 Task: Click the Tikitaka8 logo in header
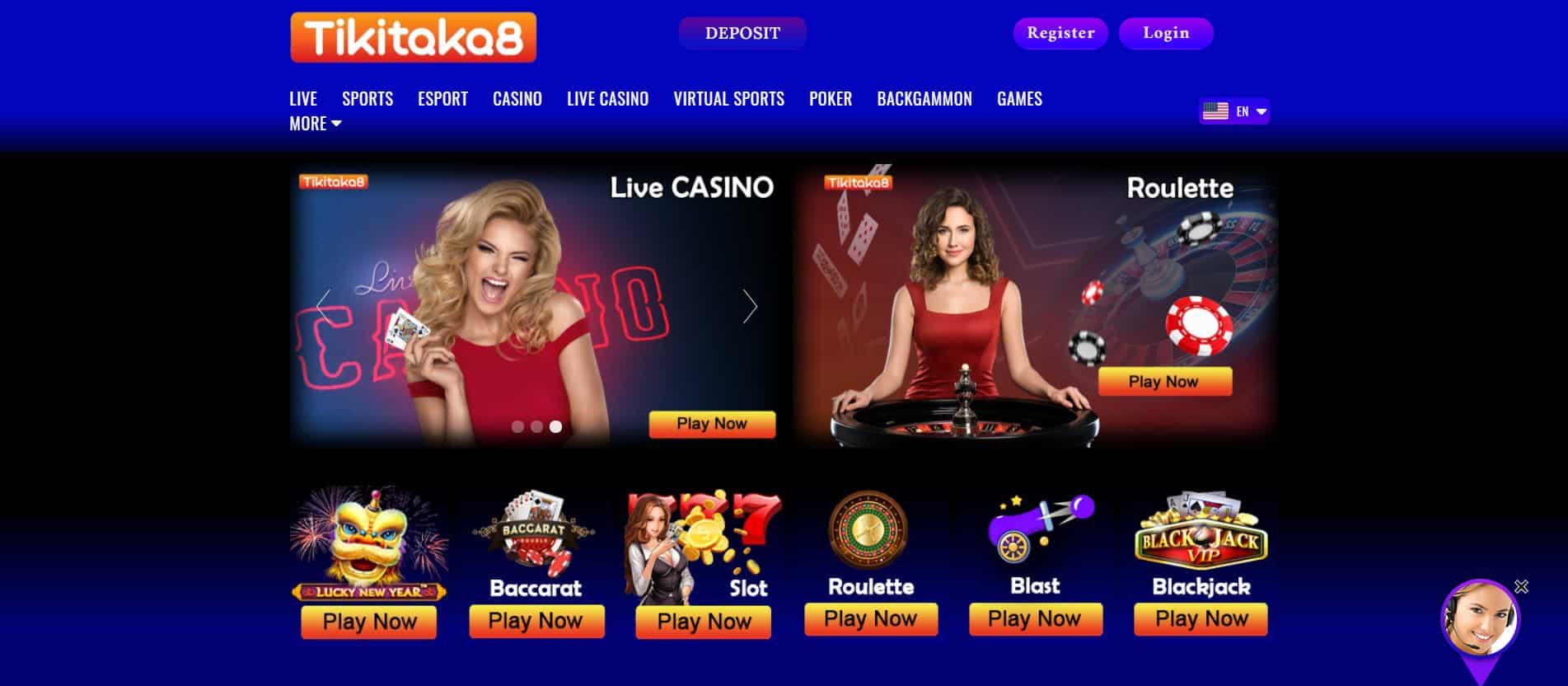click(x=413, y=37)
